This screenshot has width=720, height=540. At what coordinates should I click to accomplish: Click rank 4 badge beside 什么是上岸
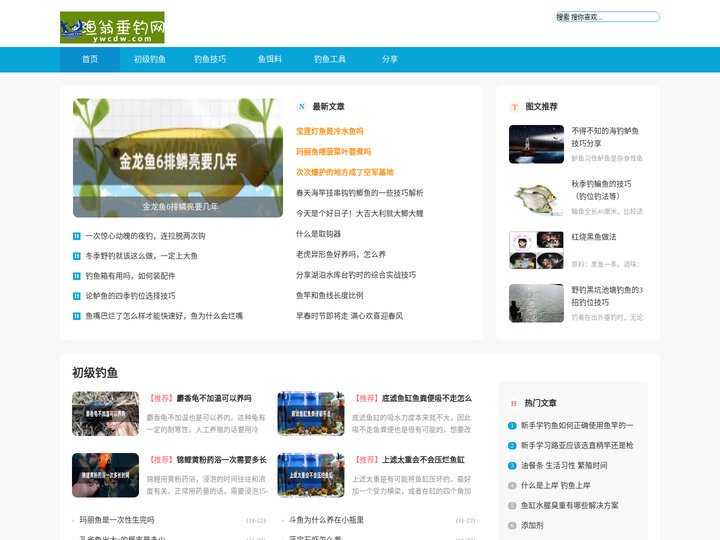(512, 485)
